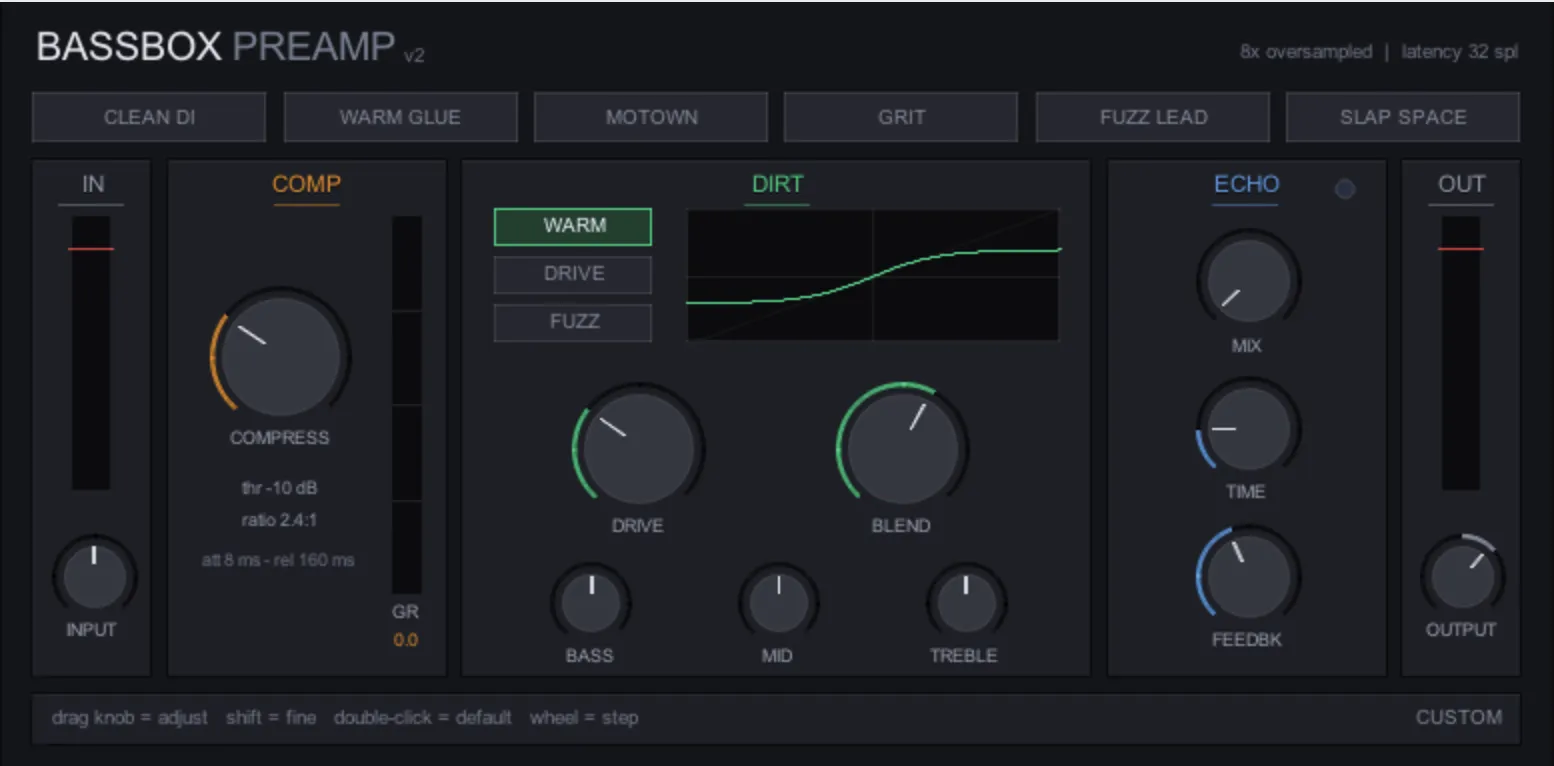This screenshot has height=766, width=1554.
Task: Click the echo TIME knob
Action: 1248,428
